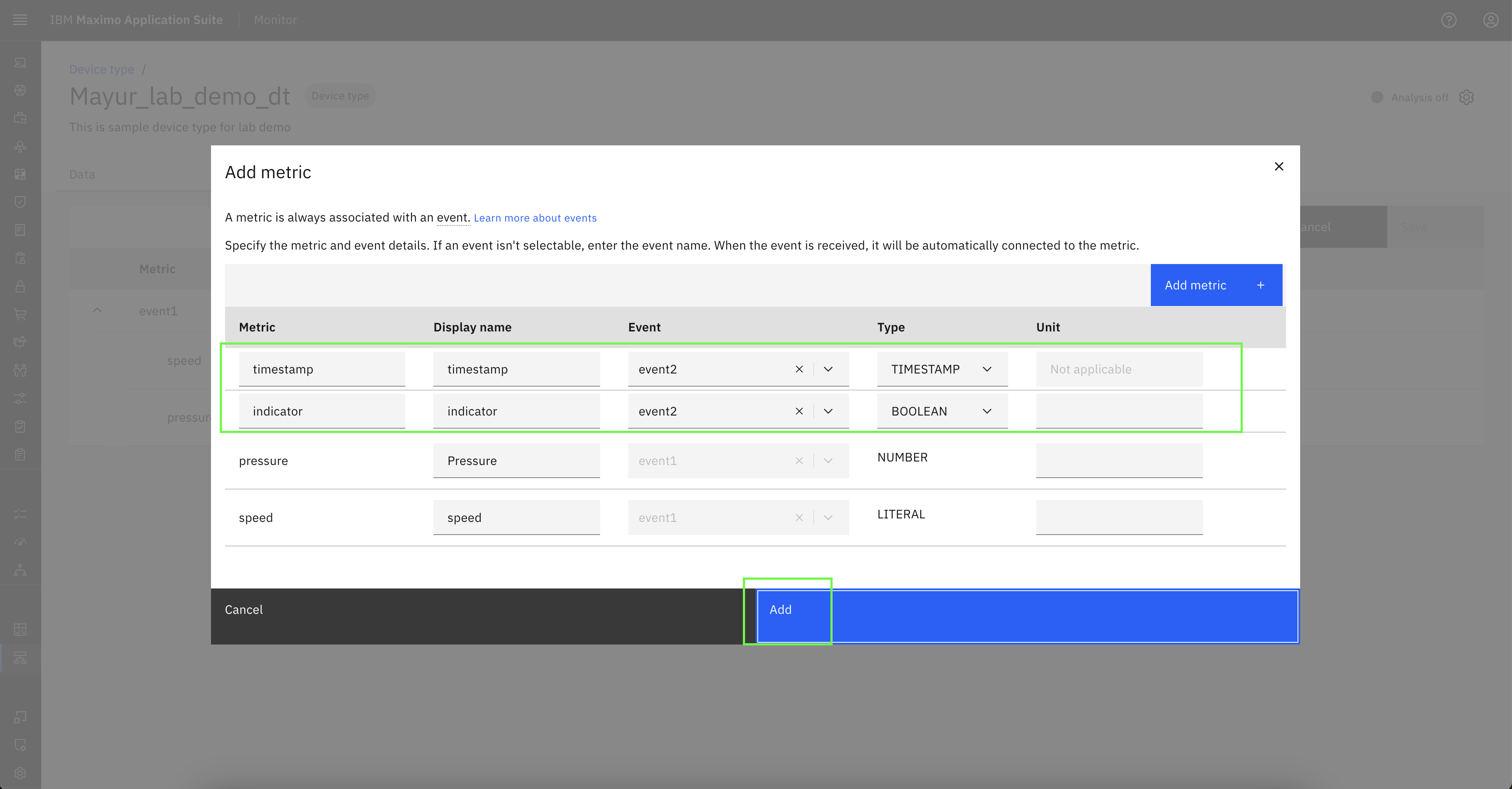
Task: Open the help question mark icon
Action: point(1449,20)
